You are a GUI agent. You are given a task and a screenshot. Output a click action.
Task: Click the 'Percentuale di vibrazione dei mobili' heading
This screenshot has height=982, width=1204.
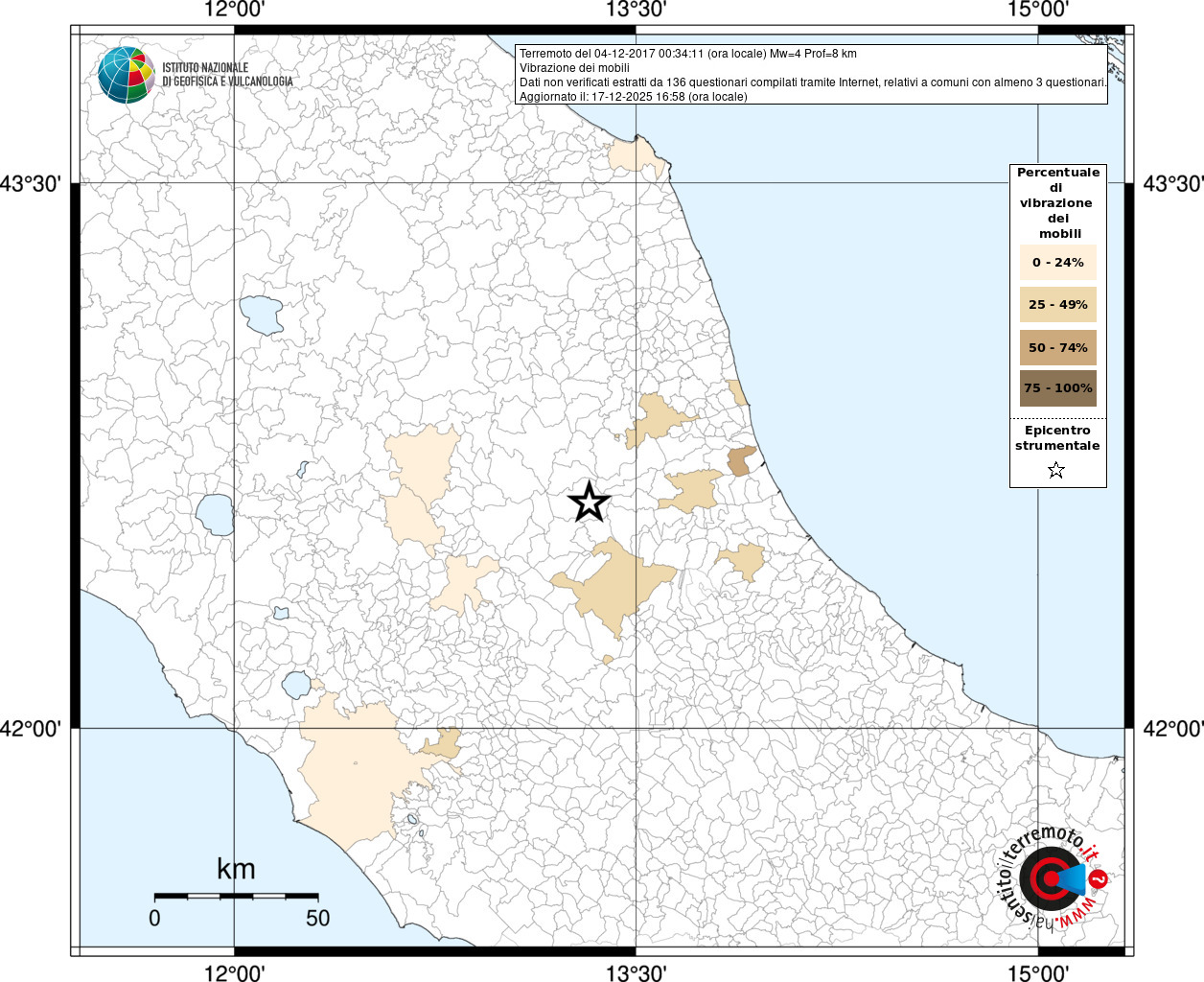(1057, 202)
